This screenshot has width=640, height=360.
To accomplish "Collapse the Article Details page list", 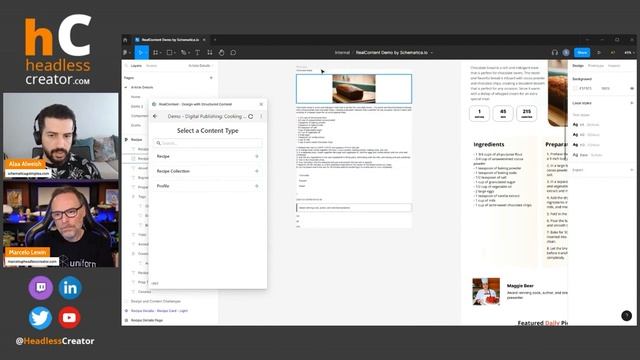I will coord(126,87).
